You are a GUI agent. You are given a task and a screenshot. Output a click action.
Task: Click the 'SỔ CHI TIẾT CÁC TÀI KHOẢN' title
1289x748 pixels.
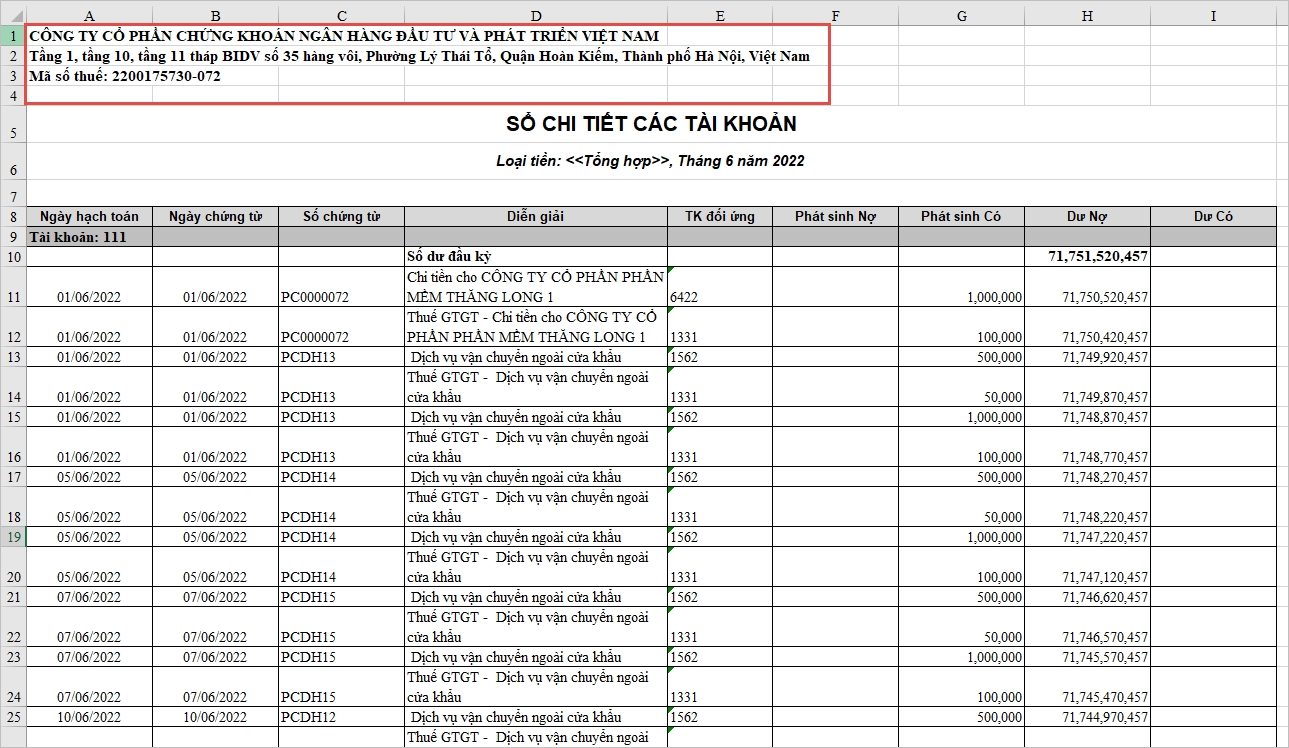point(651,125)
